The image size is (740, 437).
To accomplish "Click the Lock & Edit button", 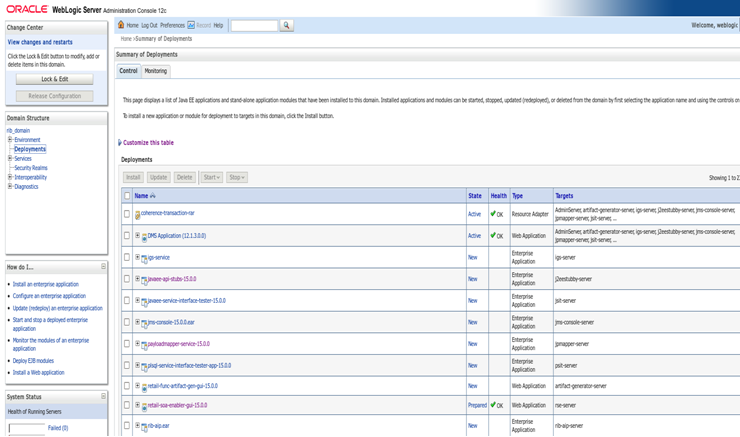I will (55, 79).
